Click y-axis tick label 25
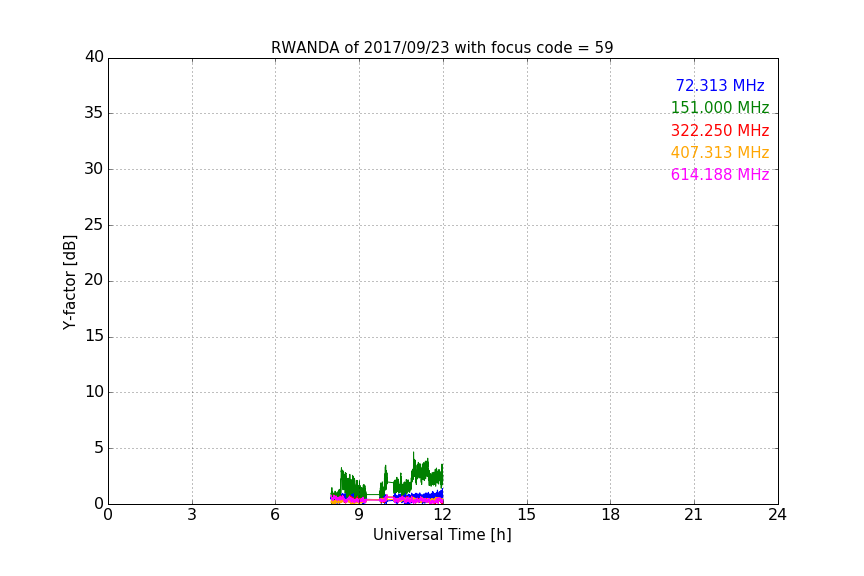The image size is (864, 576). click(x=94, y=225)
